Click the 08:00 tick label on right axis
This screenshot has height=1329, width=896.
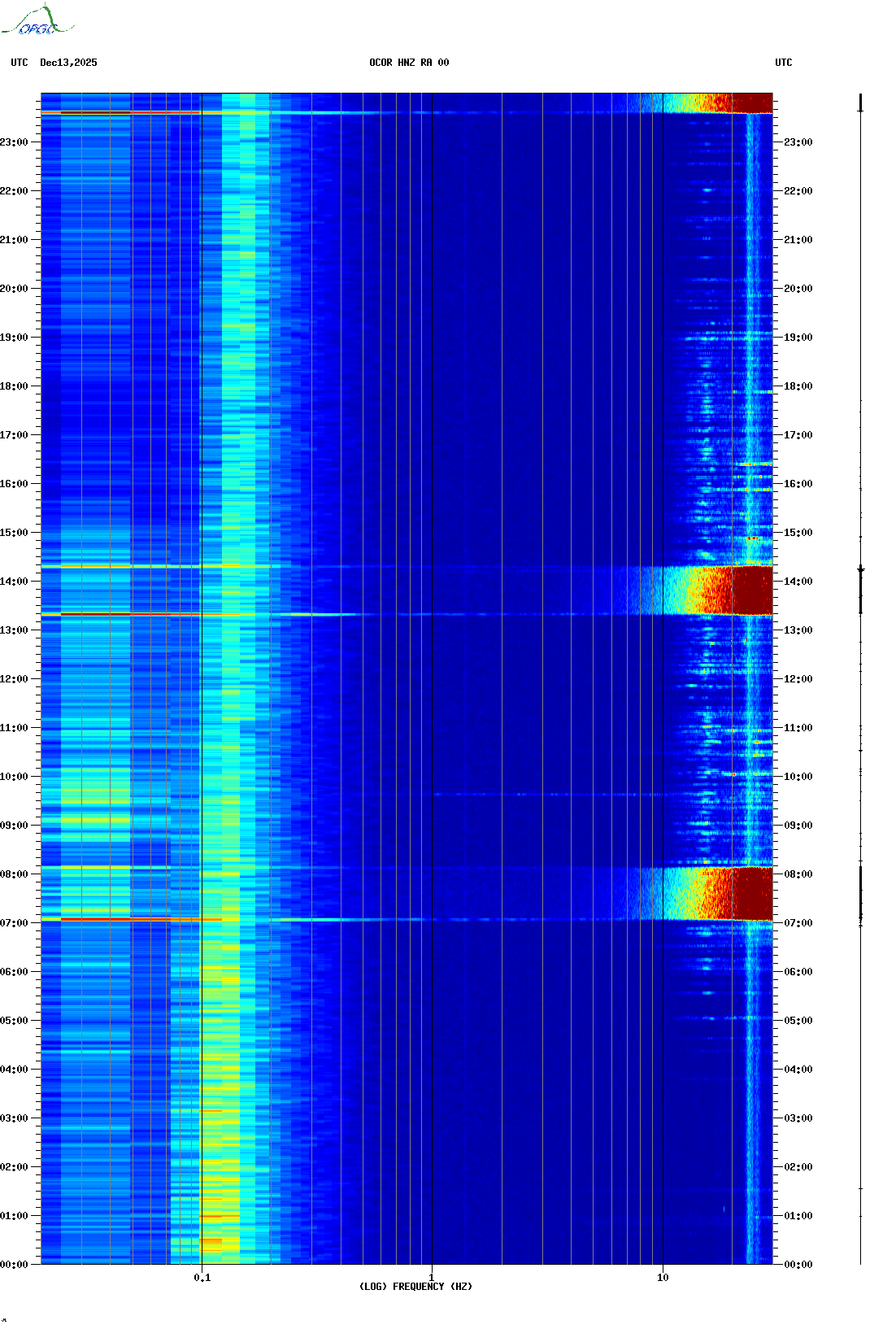(x=798, y=874)
